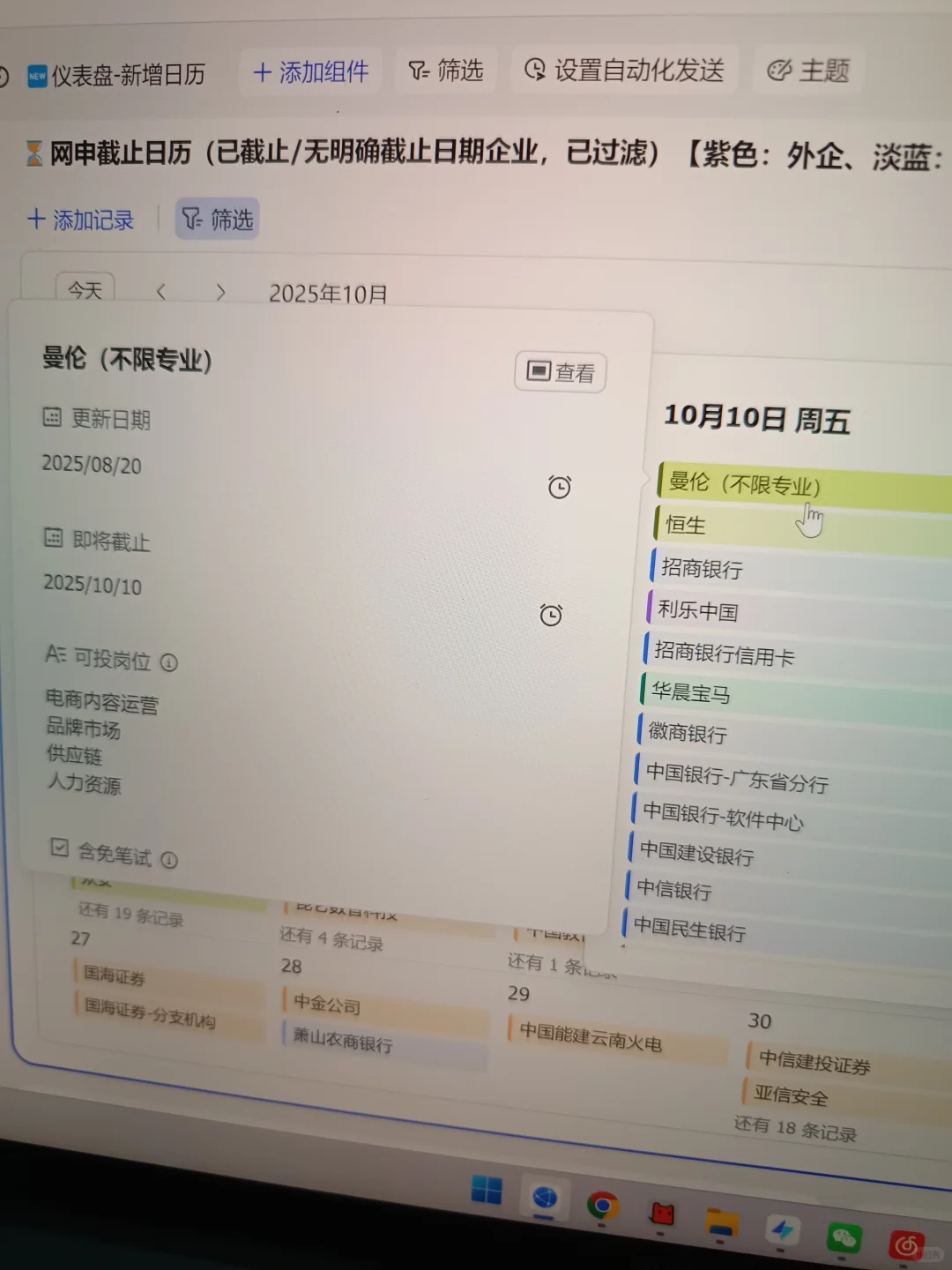Open the 中国建设银行 record
Image resolution: width=952 pixels, height=1270 pixels.
(788, 860)
